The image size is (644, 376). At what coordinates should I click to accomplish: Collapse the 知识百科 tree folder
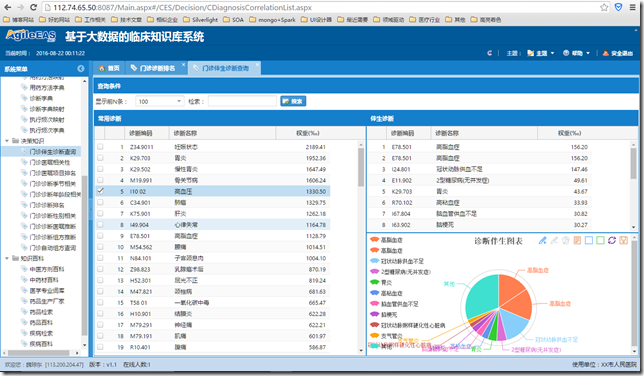(x=7, y=258)
